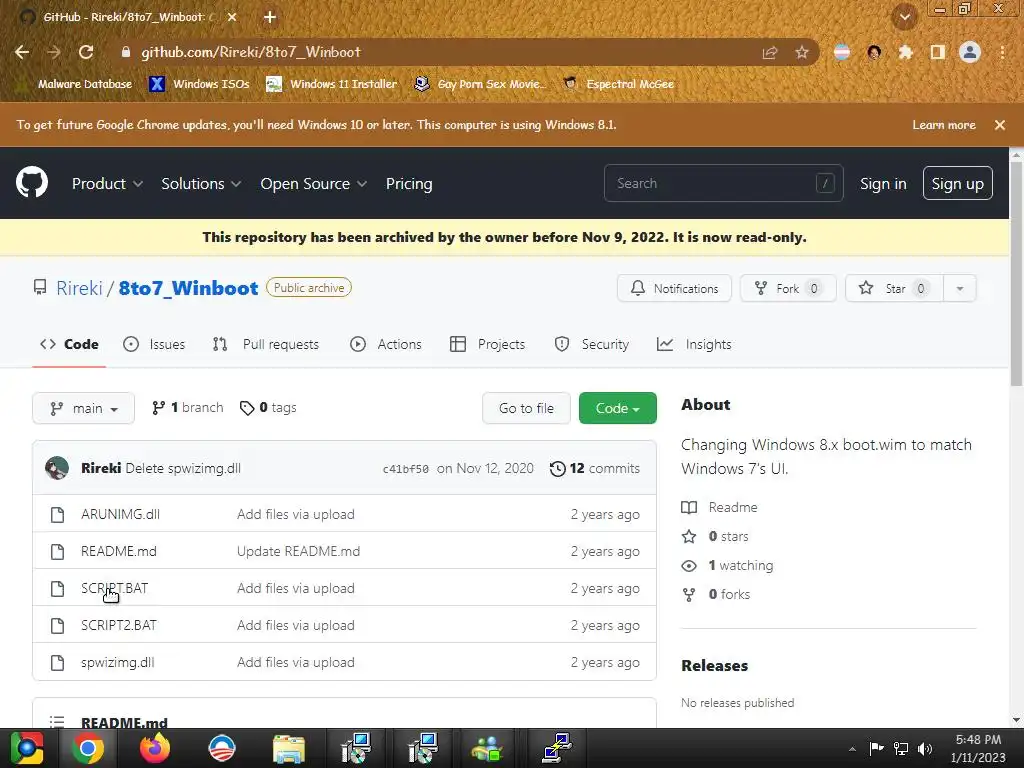The width and height of the screenshot is (1024, 768).
Task: Open the green Code dropdown
Action: (x=617, y=408)
